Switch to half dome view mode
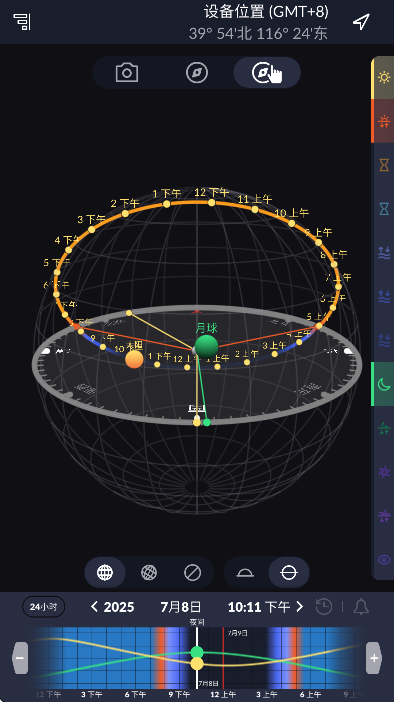Image resolution: width=394 pixels, height=702 pixels. pyautogui.click(x=245, y=573)
